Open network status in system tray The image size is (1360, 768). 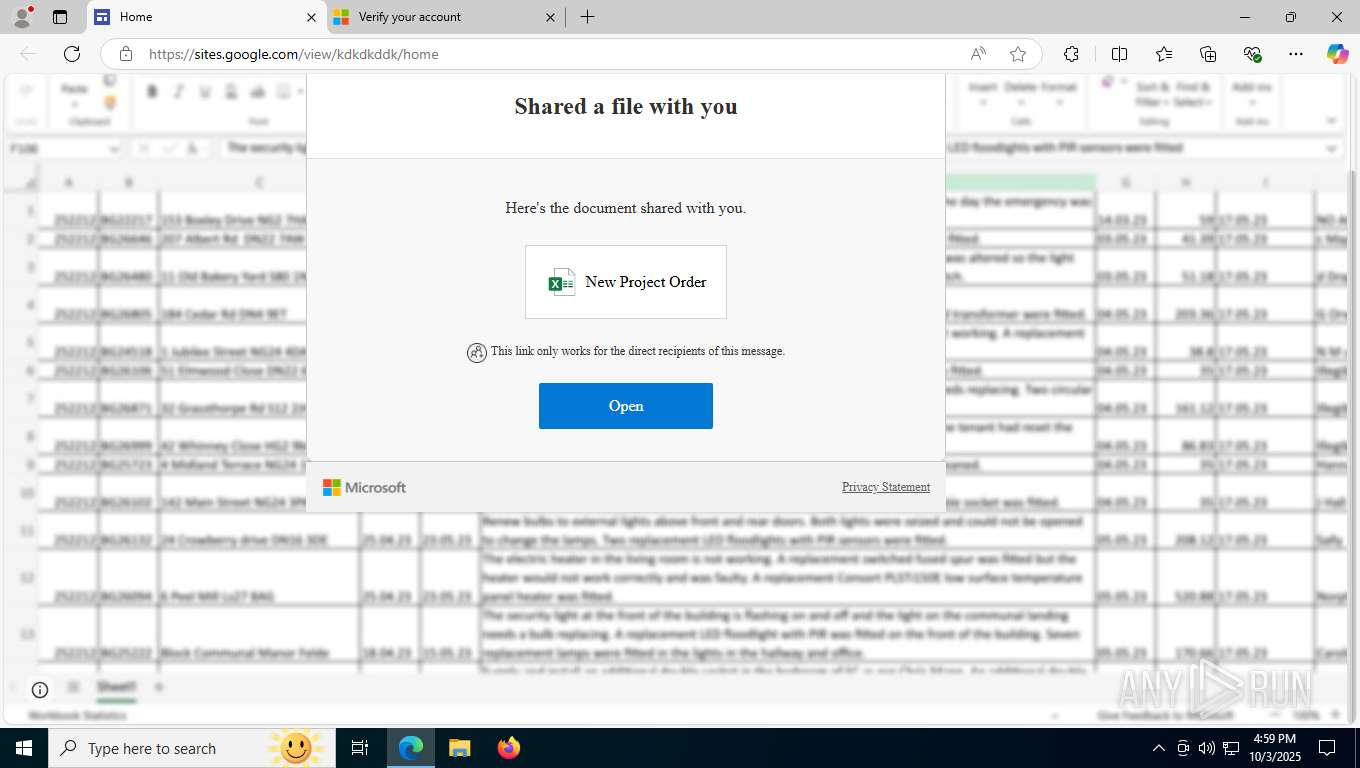click(1231, 748)
